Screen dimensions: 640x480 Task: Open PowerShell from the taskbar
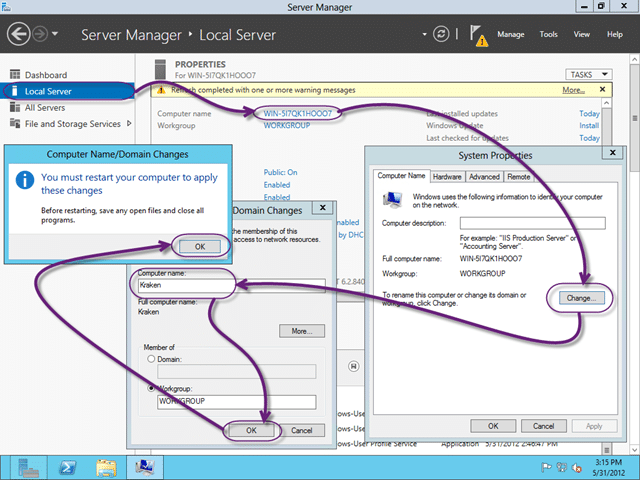pyautogui.click(x=68, y=467)
